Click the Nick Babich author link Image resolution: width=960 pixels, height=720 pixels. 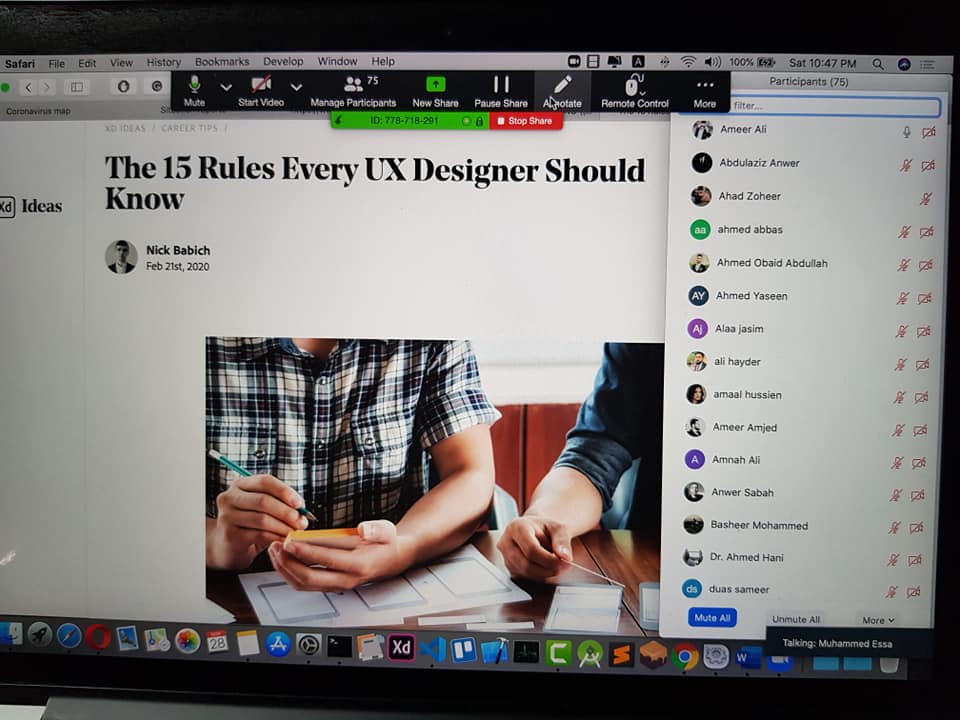pos(178,250)
